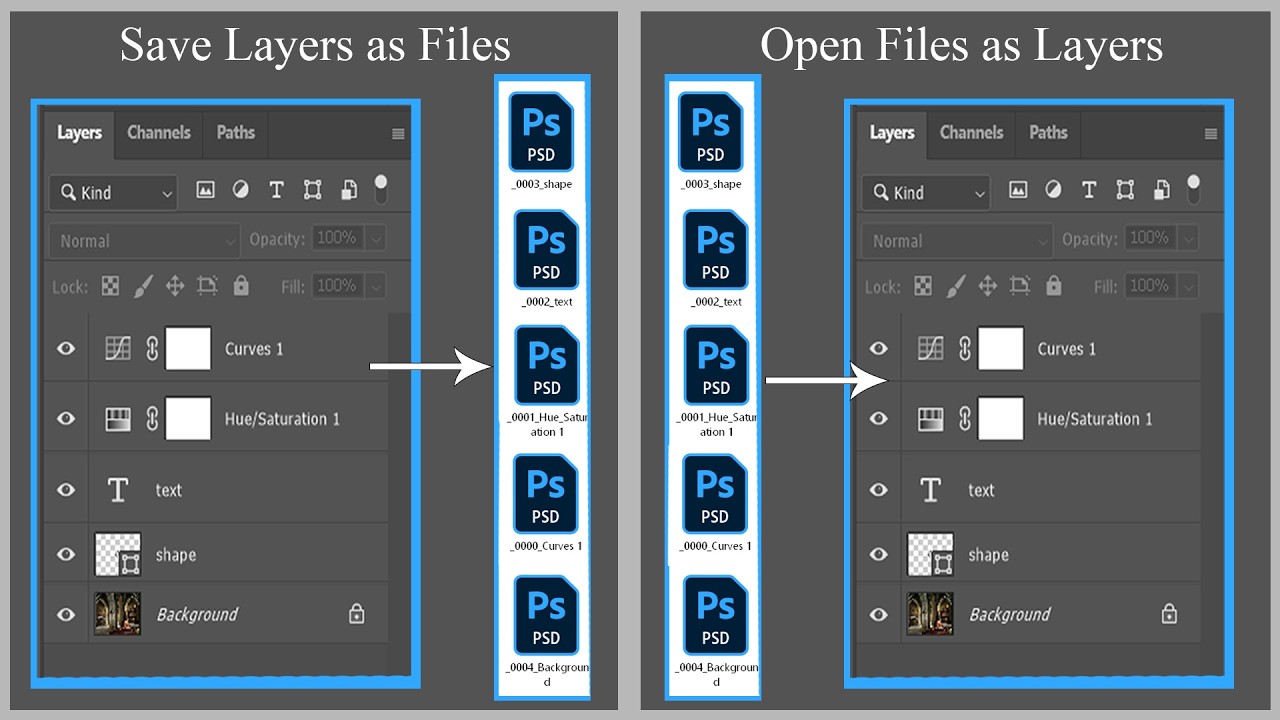Filter for shape layers in Open Files panel
Viewport: 1280px width, 720px height.
[1126, 190]
